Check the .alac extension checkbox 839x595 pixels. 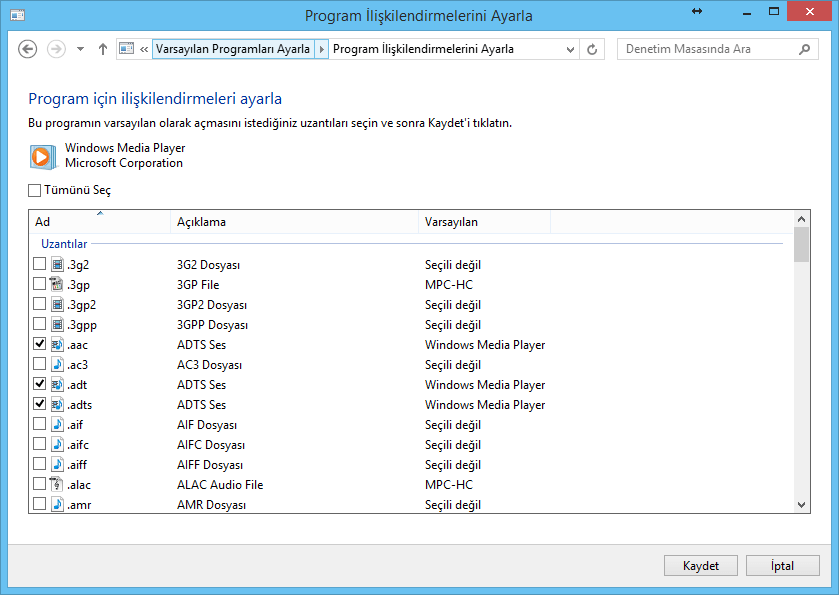(40, 484)
